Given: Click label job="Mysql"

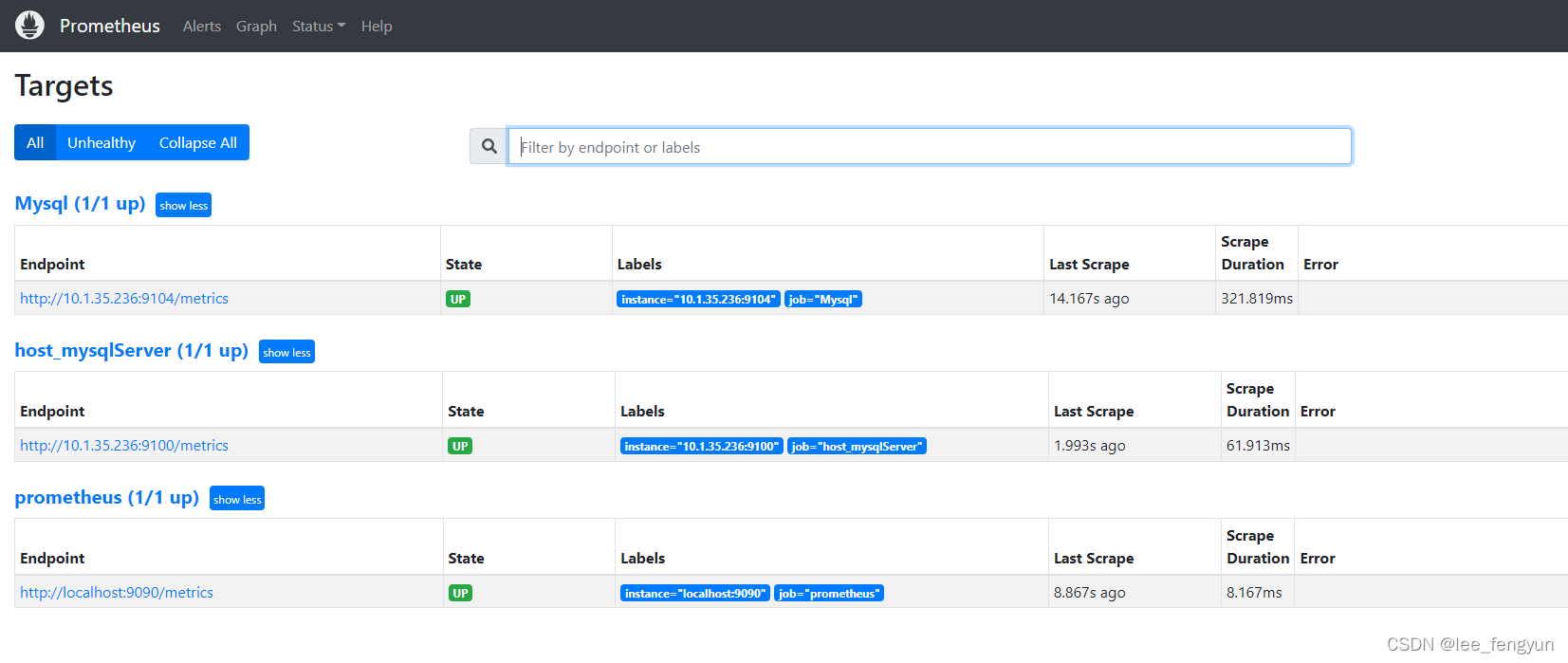Looking at the screenshot, I should pos(823,299).
